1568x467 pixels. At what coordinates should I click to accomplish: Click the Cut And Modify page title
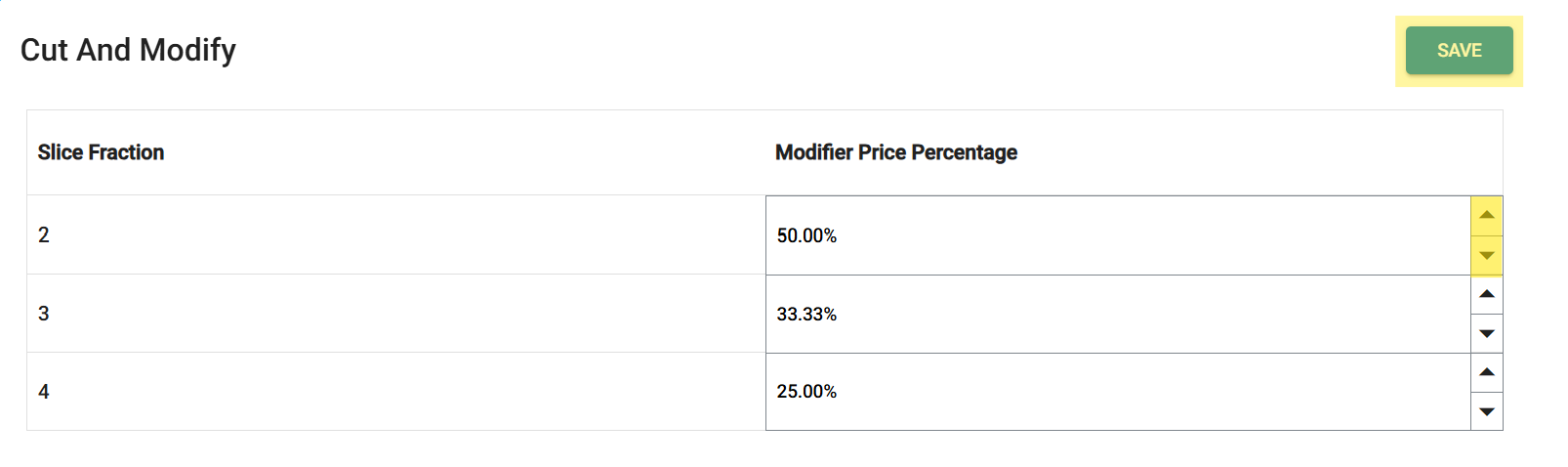pyautogui.click(x=128, y=50)
